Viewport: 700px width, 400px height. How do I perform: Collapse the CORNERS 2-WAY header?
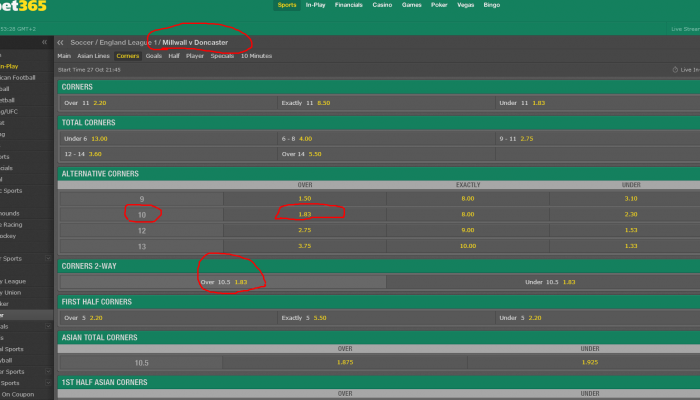click(x=379, y=266)
